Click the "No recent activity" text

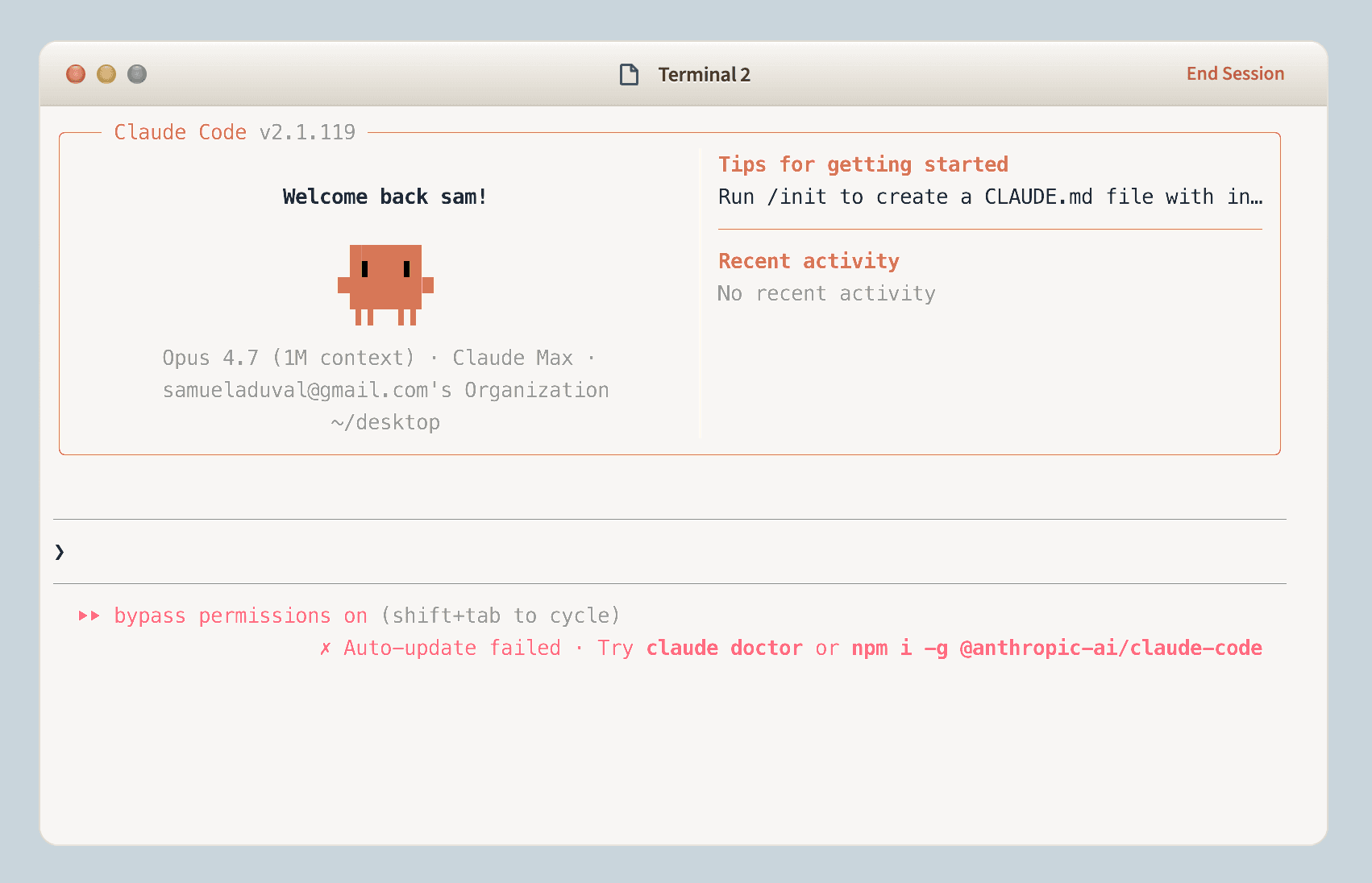click(x=826, y=293)
